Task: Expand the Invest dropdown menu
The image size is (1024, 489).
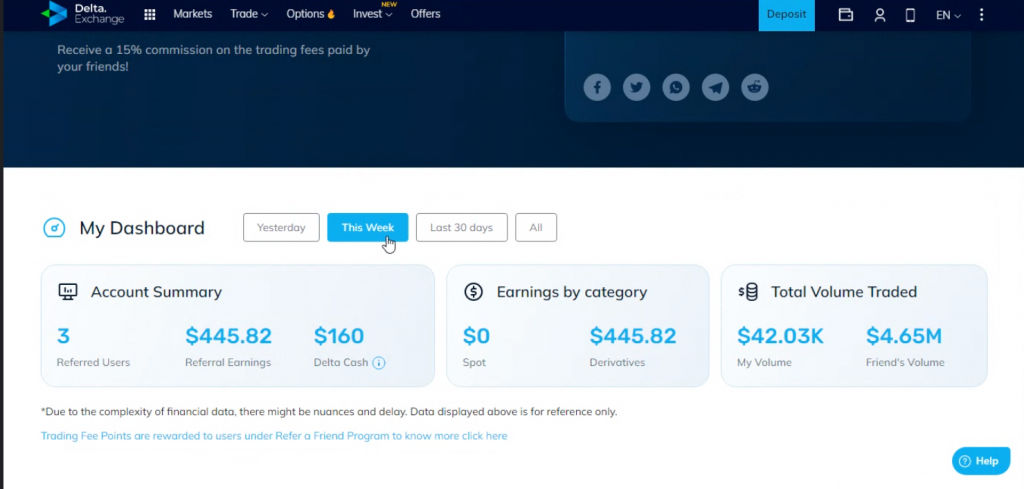Action: click(373, 14)
